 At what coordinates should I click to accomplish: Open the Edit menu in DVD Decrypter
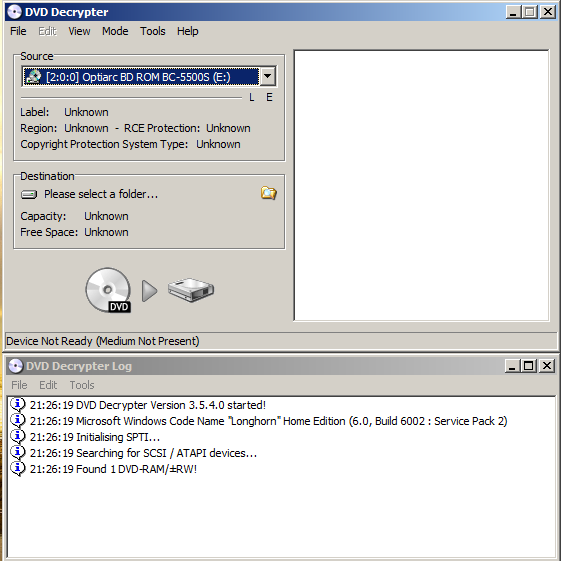[x=48, y=31]
